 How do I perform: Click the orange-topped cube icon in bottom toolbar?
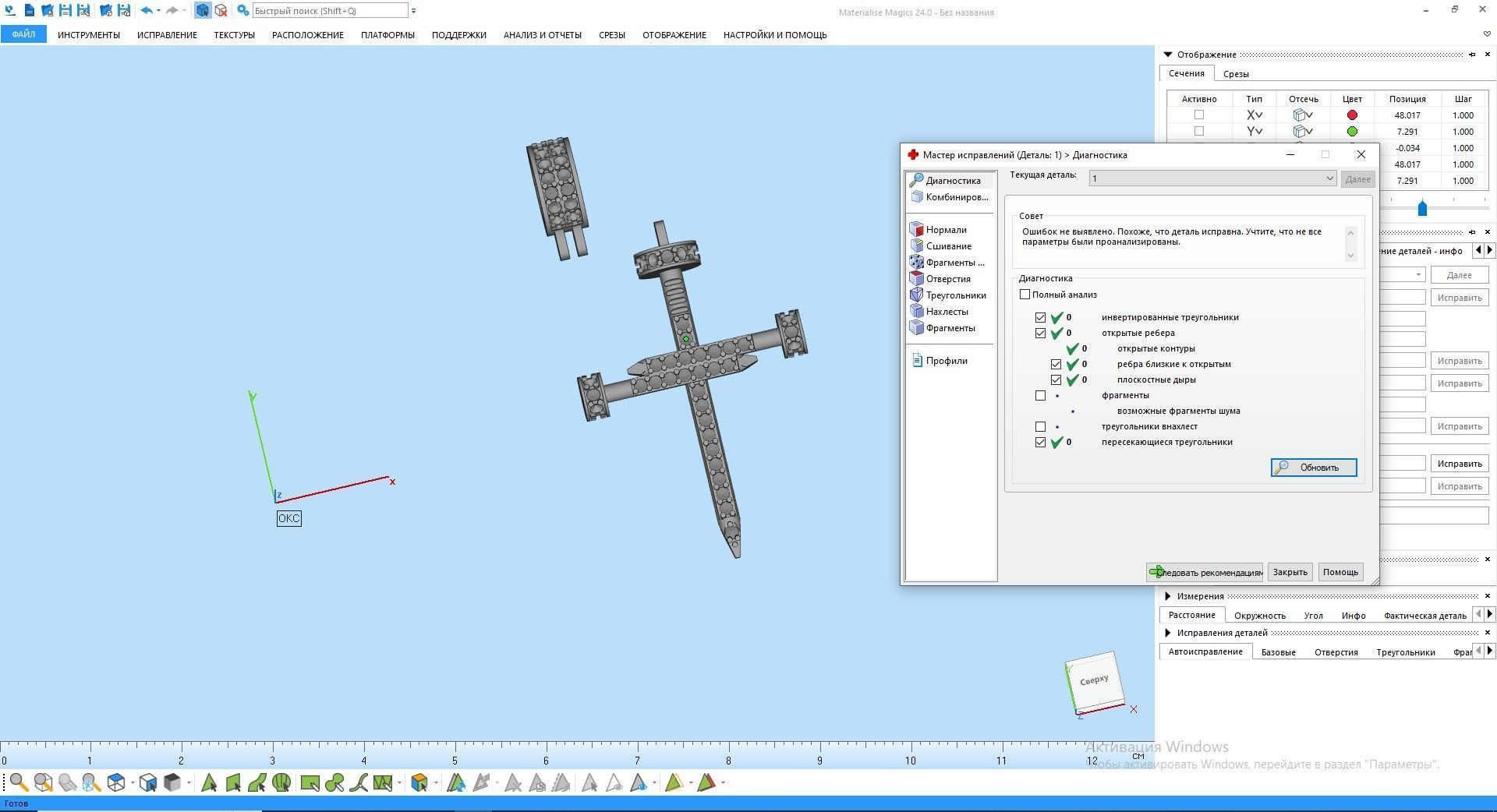pyautogui.click(x=419, y=782)
